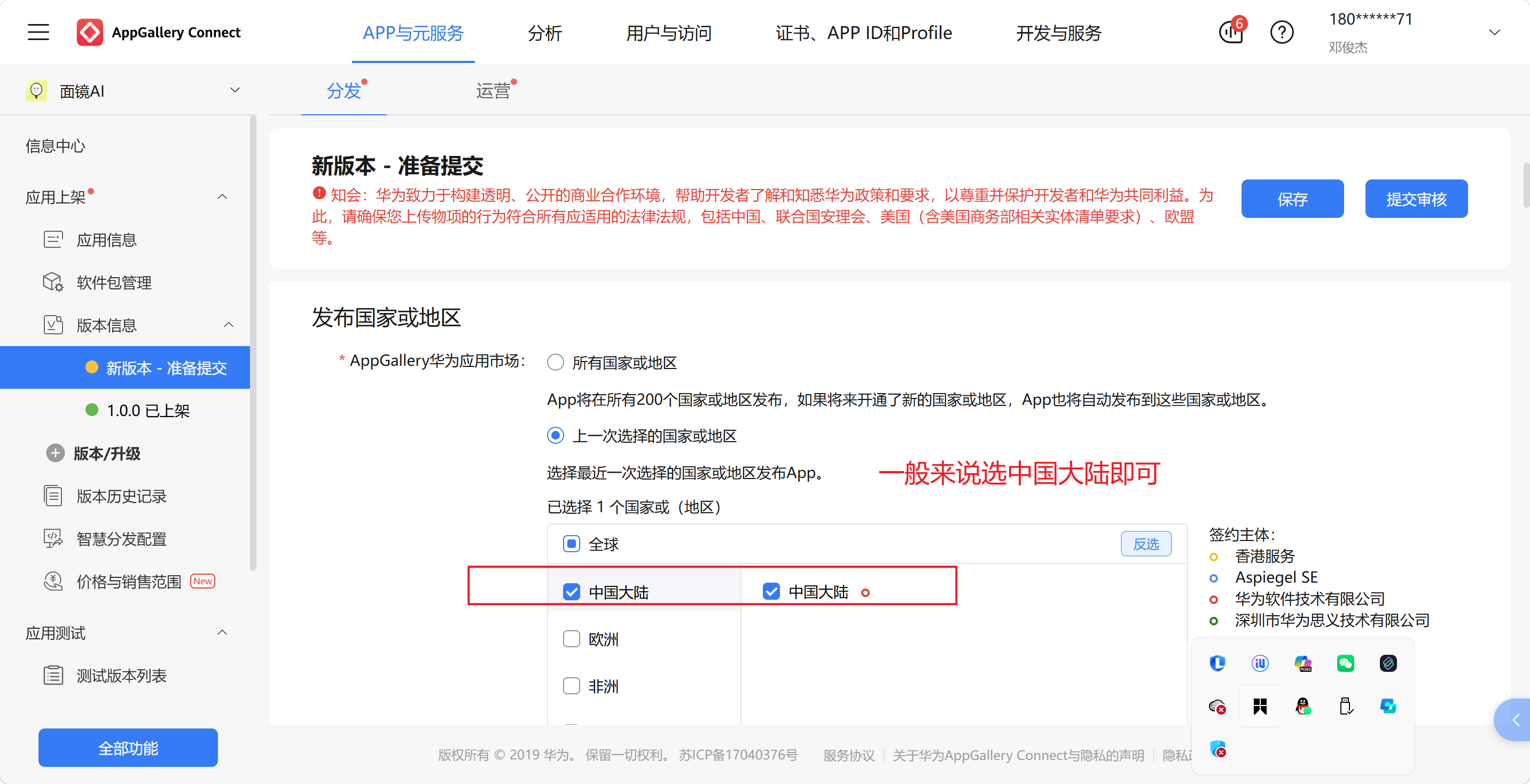Uncheck 中国大陆 in the right country column
This screenshot has height=784, width=1530.
pyautogui.click(x=771, y=592)
